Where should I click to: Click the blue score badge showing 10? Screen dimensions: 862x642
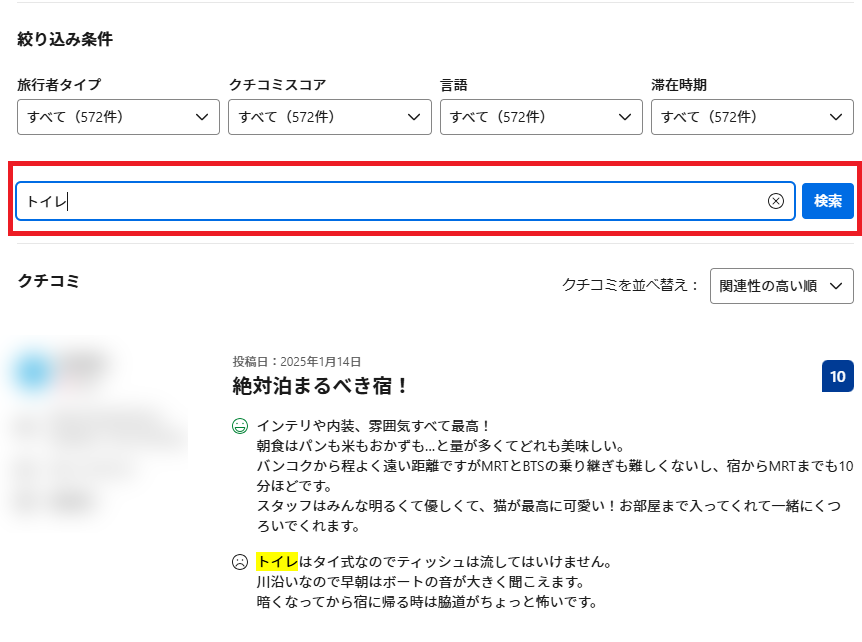837,376
